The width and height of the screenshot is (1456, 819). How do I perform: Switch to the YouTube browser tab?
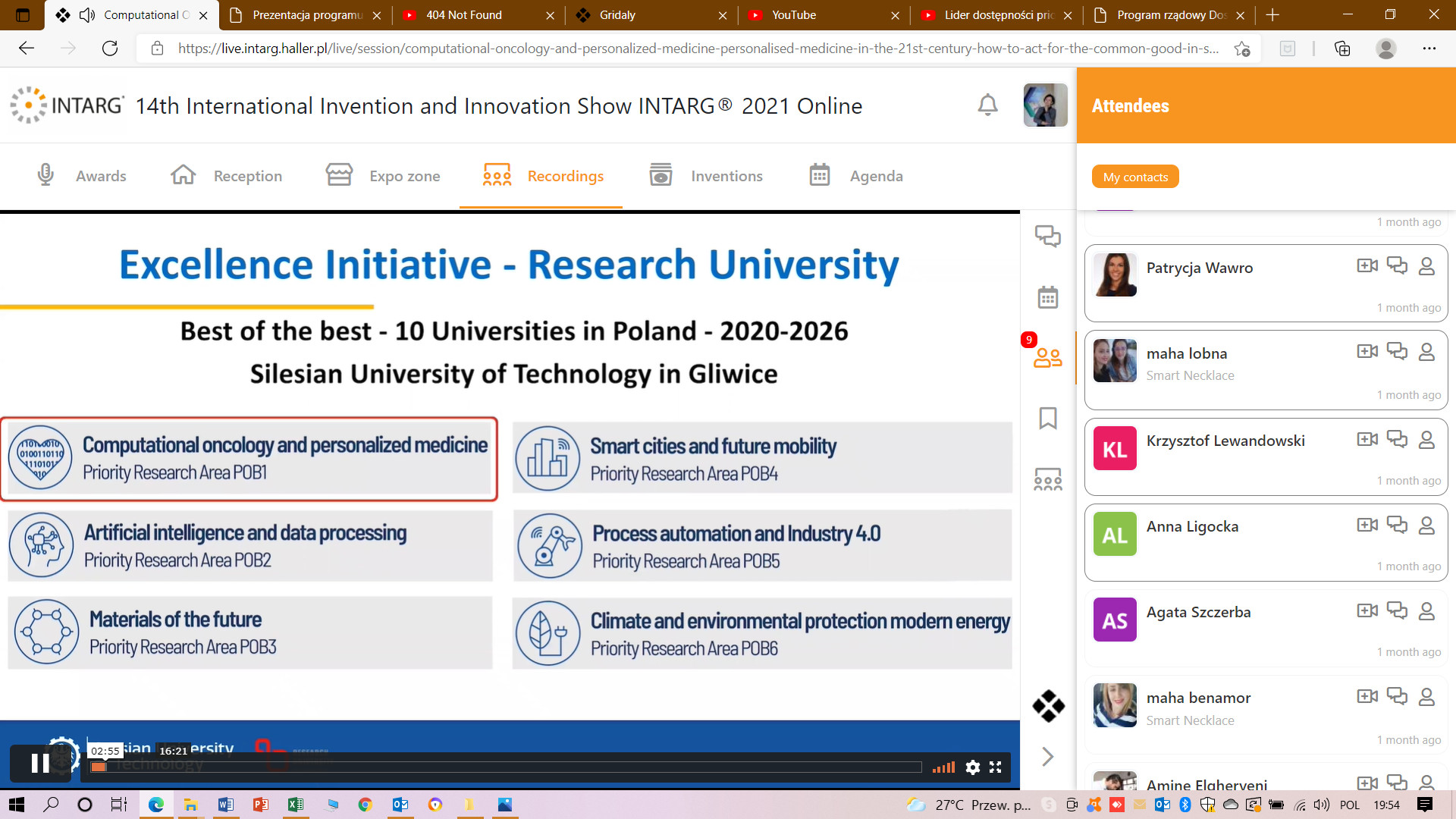(824, 14)
